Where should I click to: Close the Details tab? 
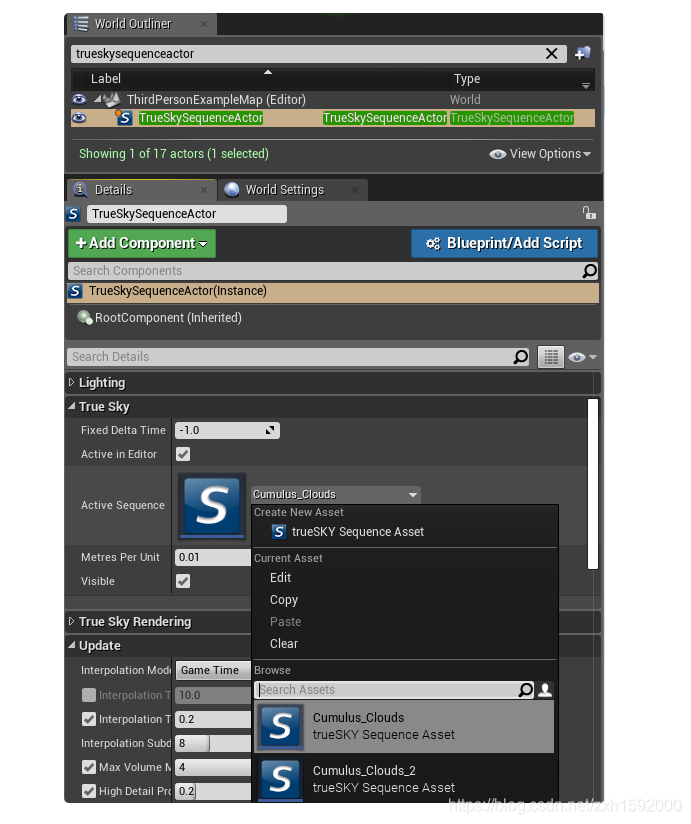tap(204, 190)
